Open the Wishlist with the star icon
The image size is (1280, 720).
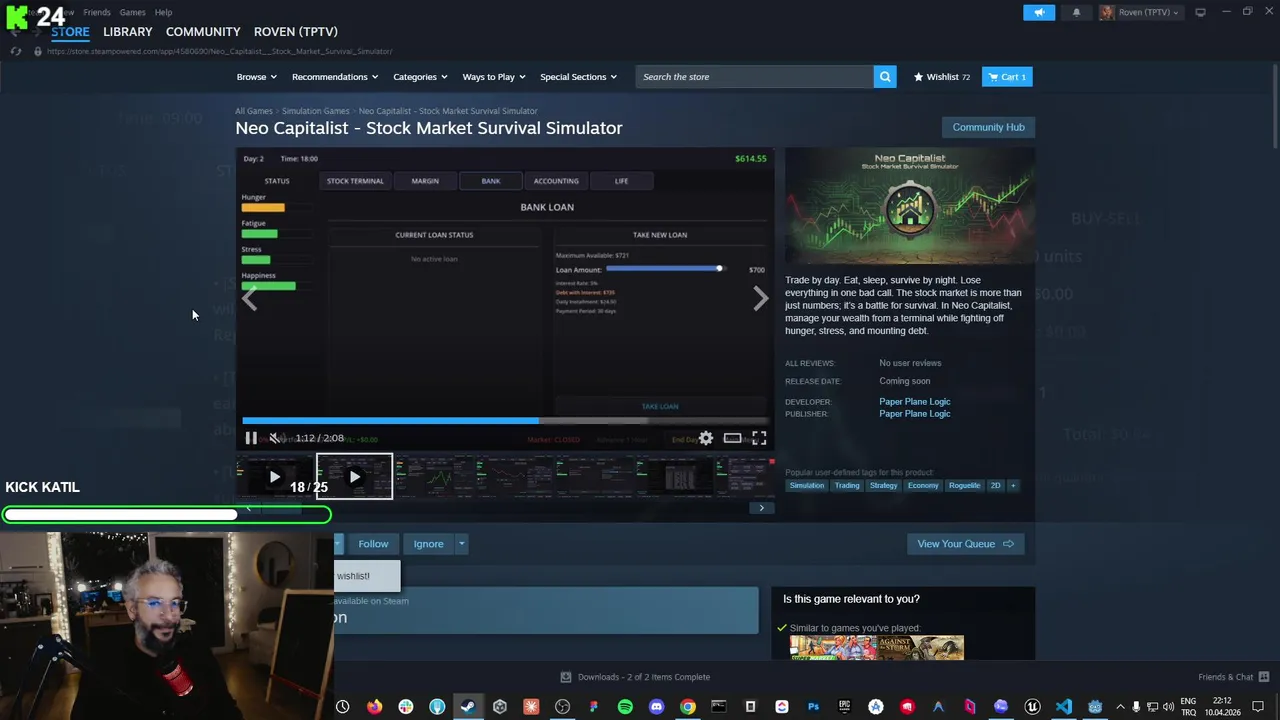941,77
